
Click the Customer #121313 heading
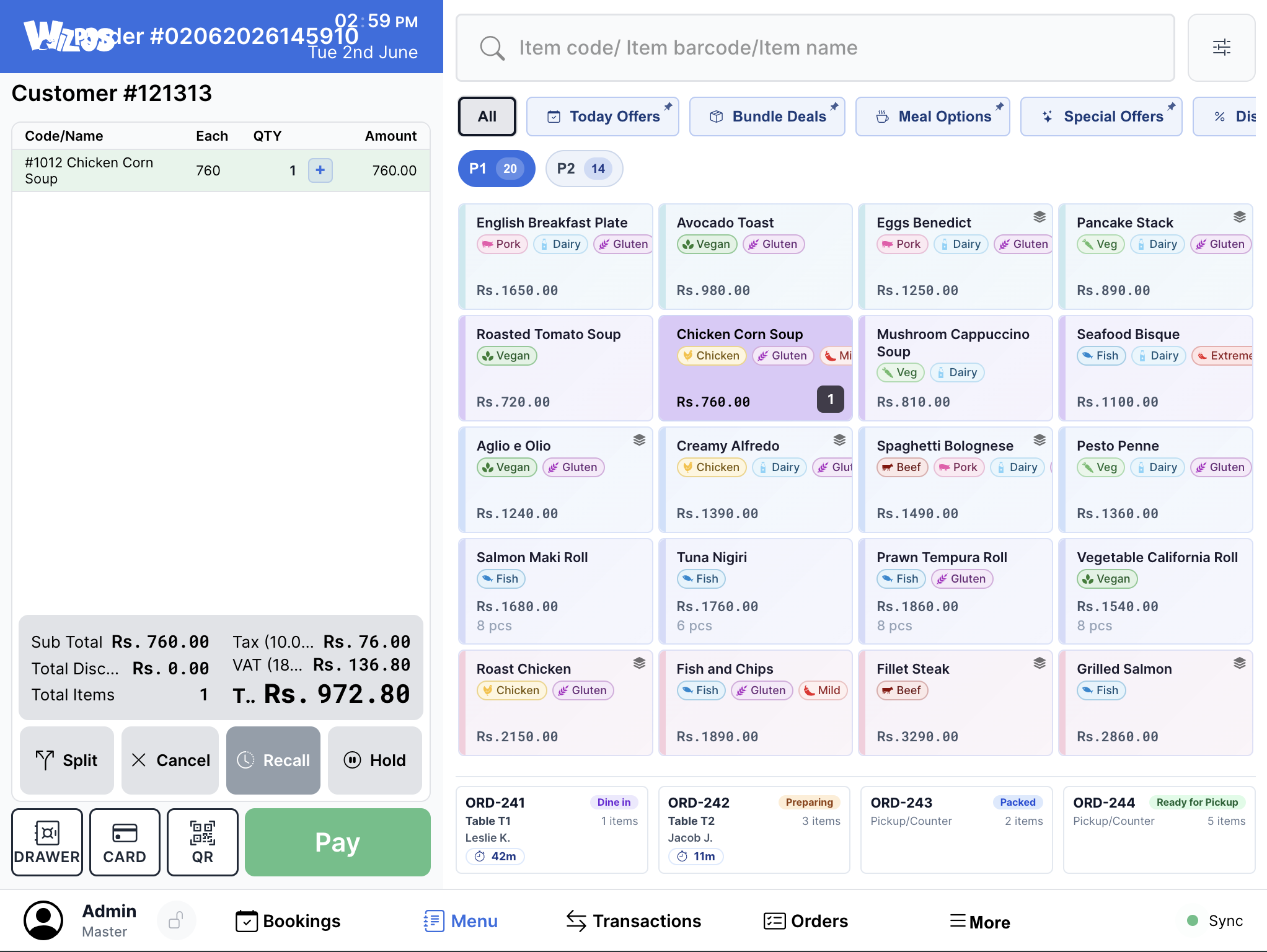[112, 94]
